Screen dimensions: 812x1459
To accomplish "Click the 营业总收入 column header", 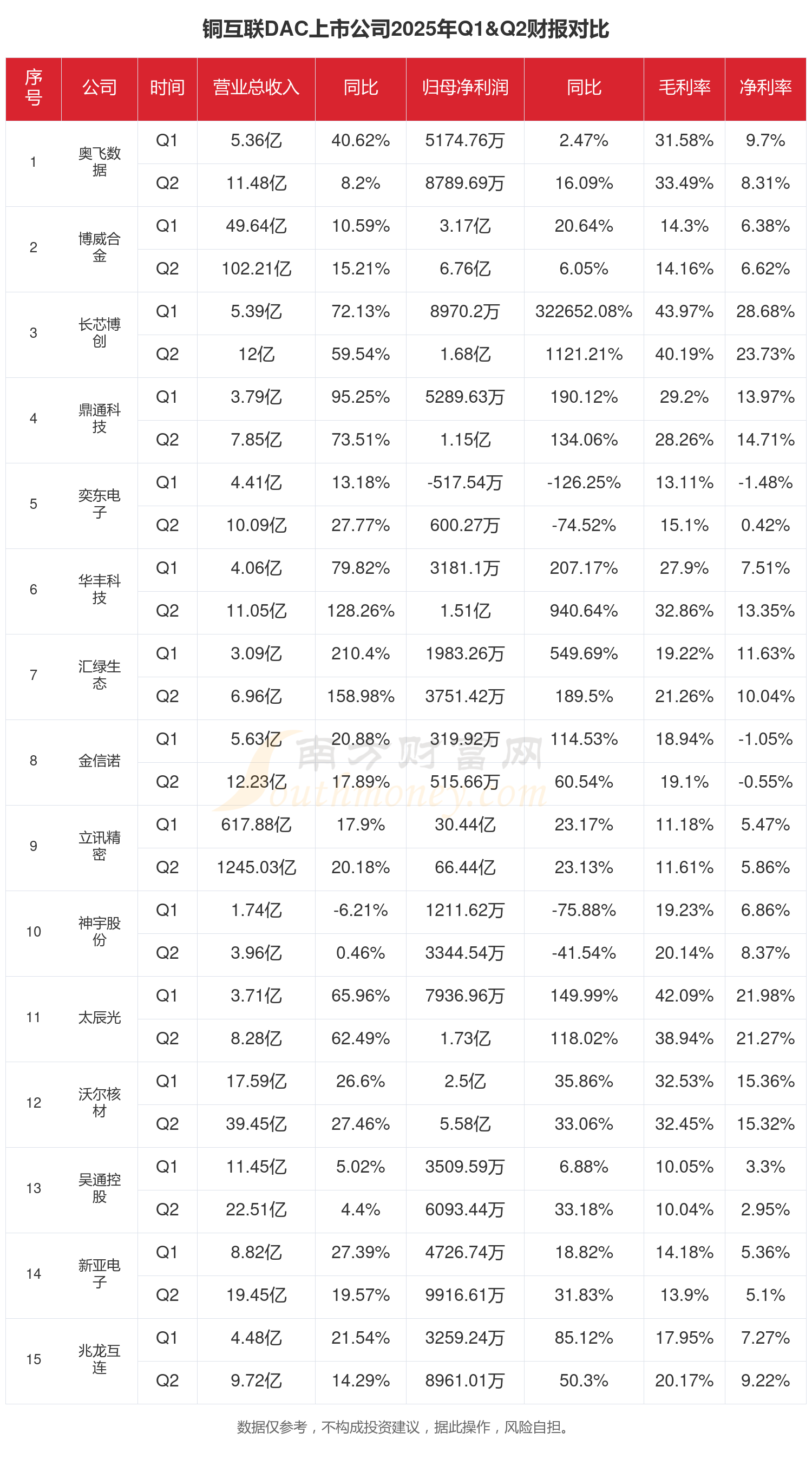I will pos(256,88).
